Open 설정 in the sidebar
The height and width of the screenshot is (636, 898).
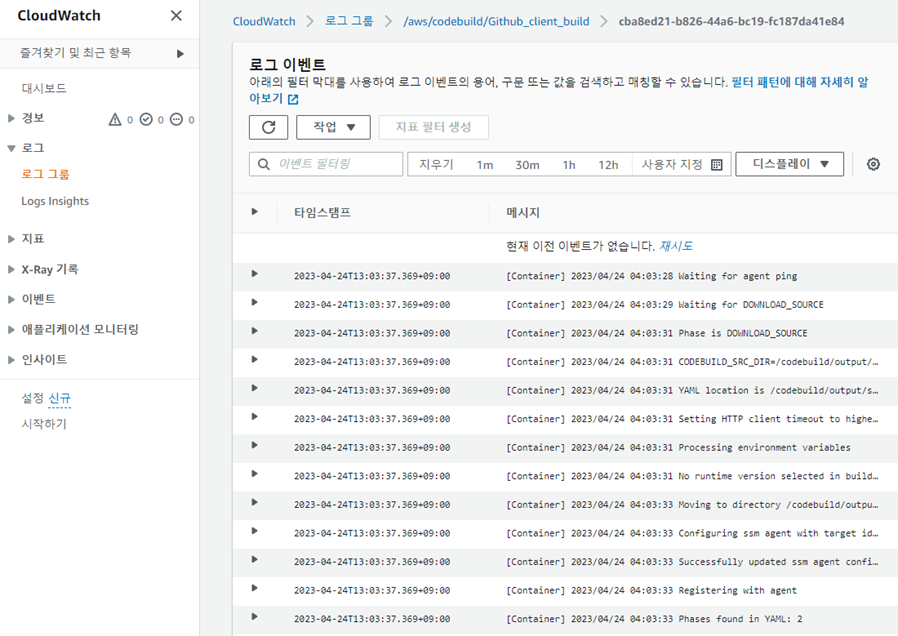[x=33, y=398]
